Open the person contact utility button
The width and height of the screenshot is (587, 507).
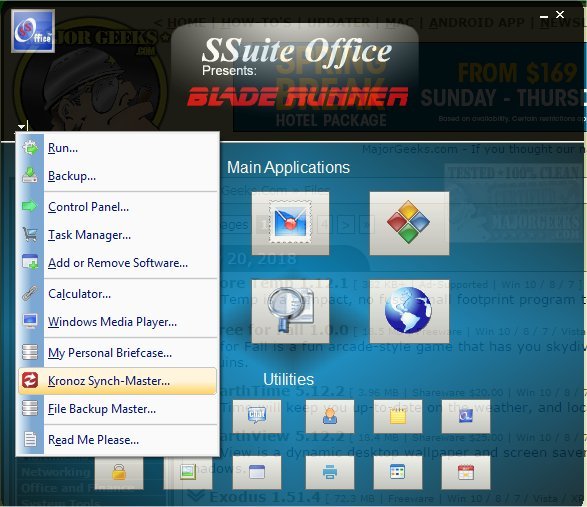pos(330,416)
